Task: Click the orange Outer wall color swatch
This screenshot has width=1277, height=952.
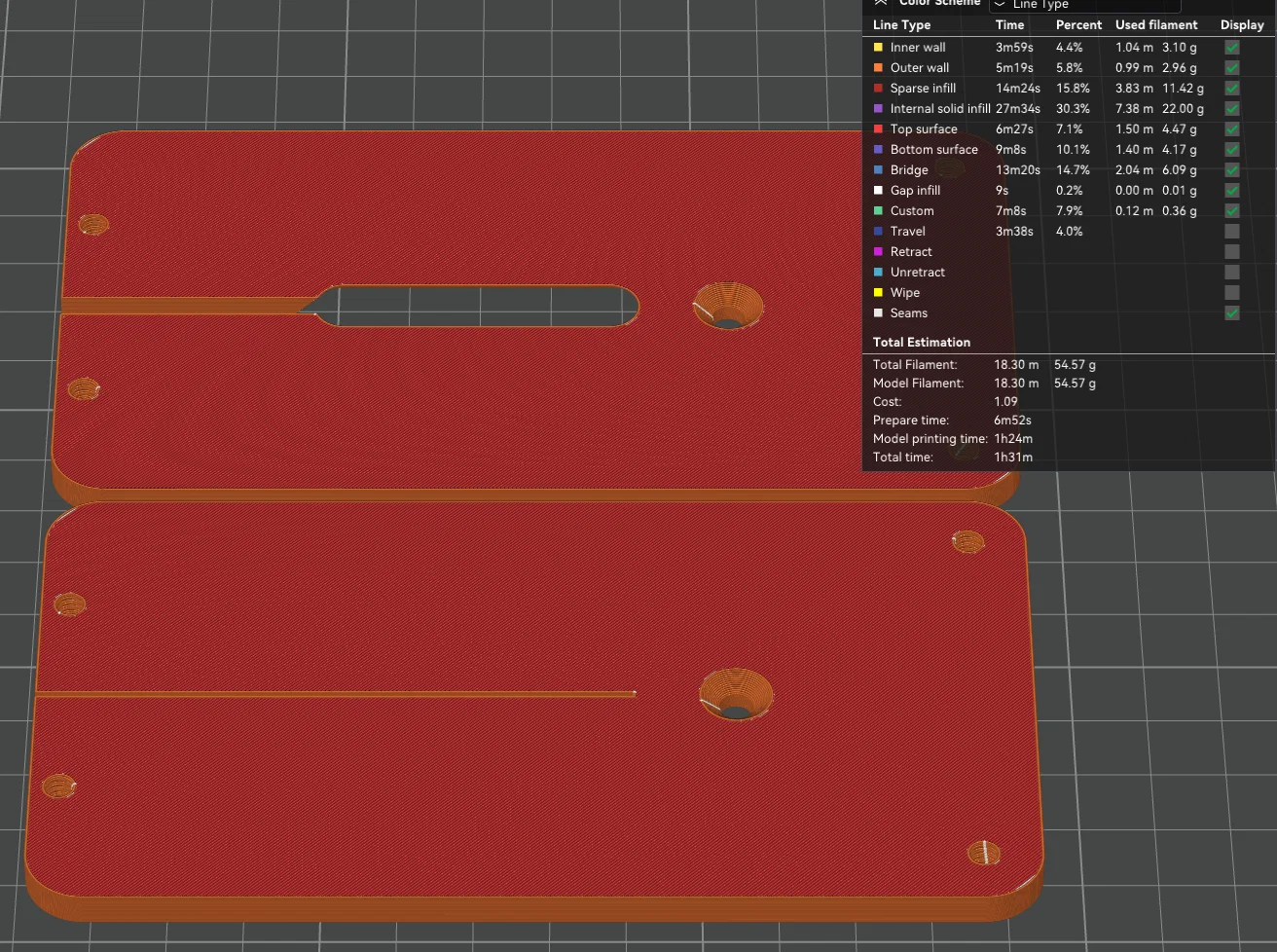Action: coord(878,67)
